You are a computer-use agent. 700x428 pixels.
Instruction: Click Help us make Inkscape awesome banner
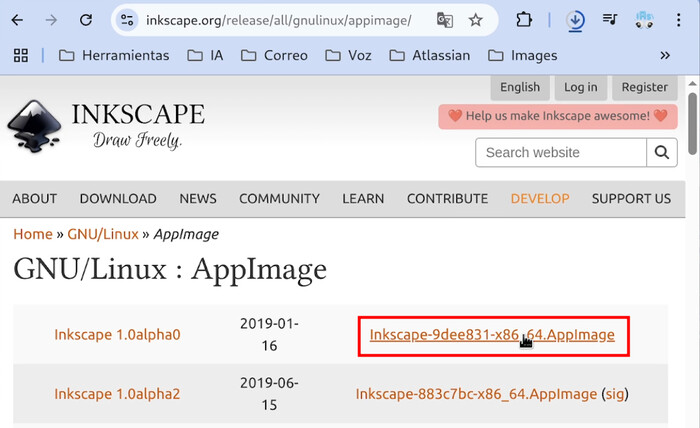pyautogui.click(x=558, y=116)
